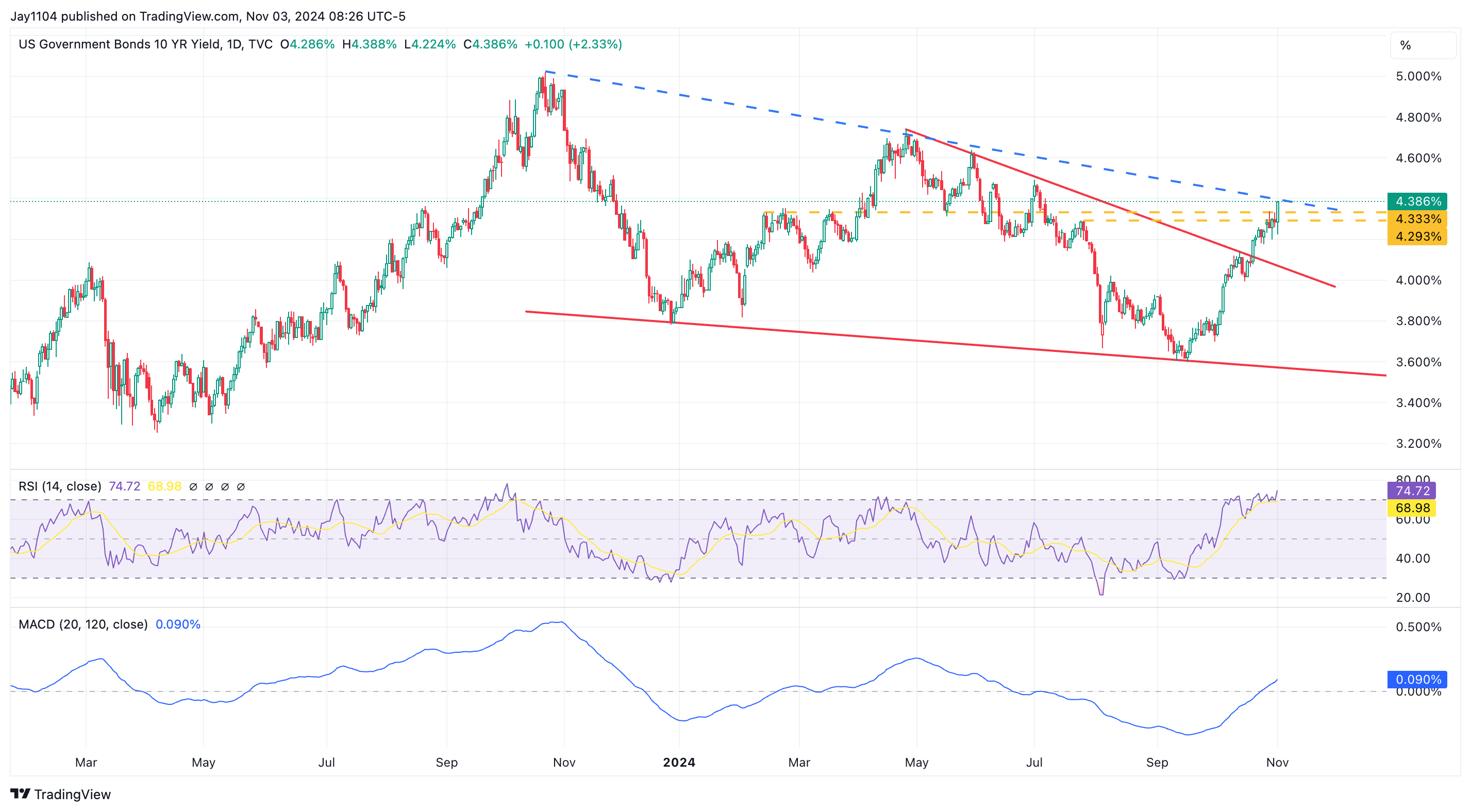The width and height of the screenshot is (1471, 812).
Task: Click the 0.090% value in MACD legend
Action: point(178,624)
